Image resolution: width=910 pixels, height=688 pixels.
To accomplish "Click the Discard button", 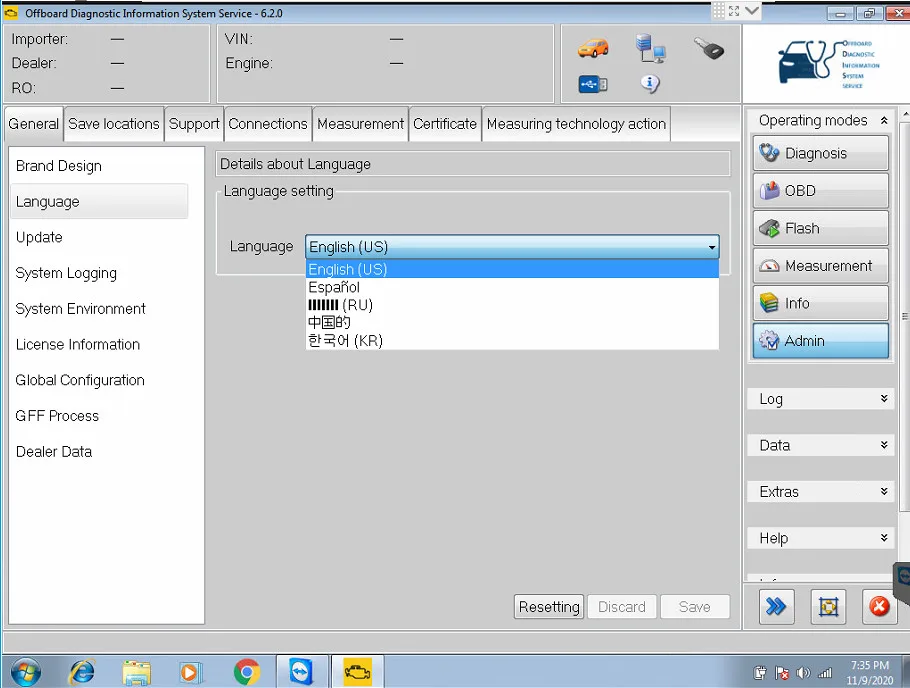I will tap(622, 607).
